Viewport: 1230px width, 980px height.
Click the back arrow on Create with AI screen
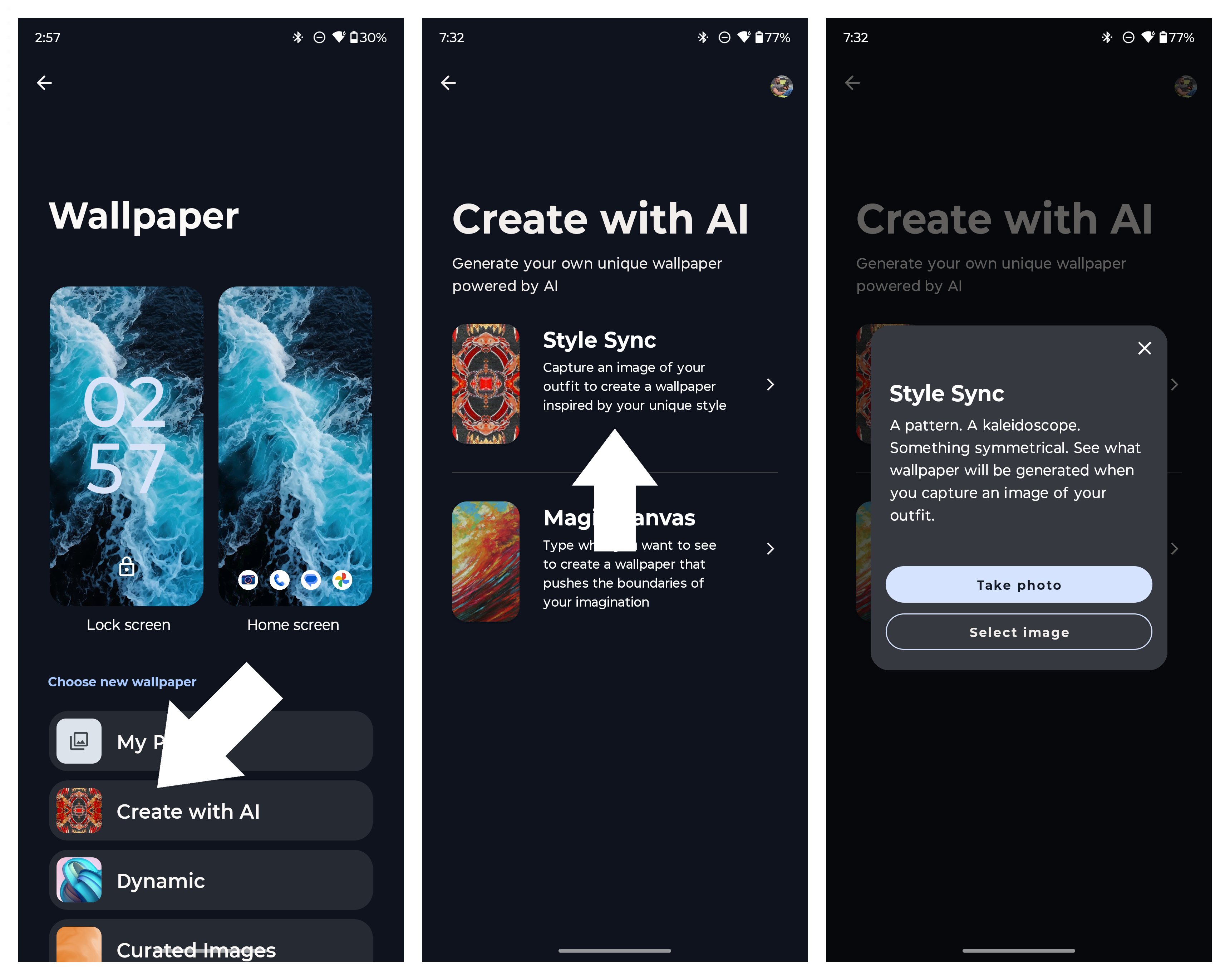click(449, 83)
